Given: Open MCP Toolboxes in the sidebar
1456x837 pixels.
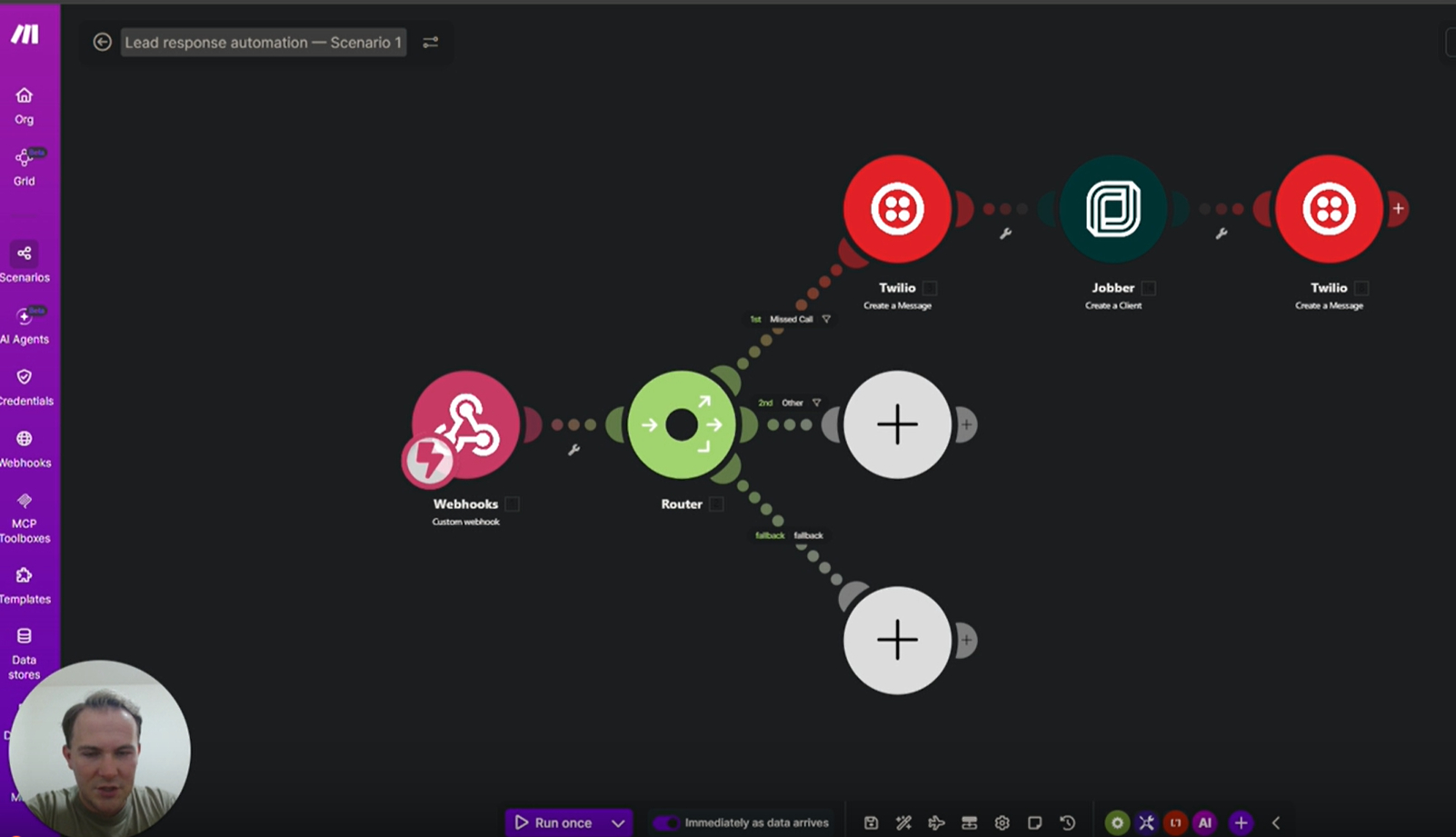Looking at the screenshot, I should pyautogui.click(x=25, y=518).
